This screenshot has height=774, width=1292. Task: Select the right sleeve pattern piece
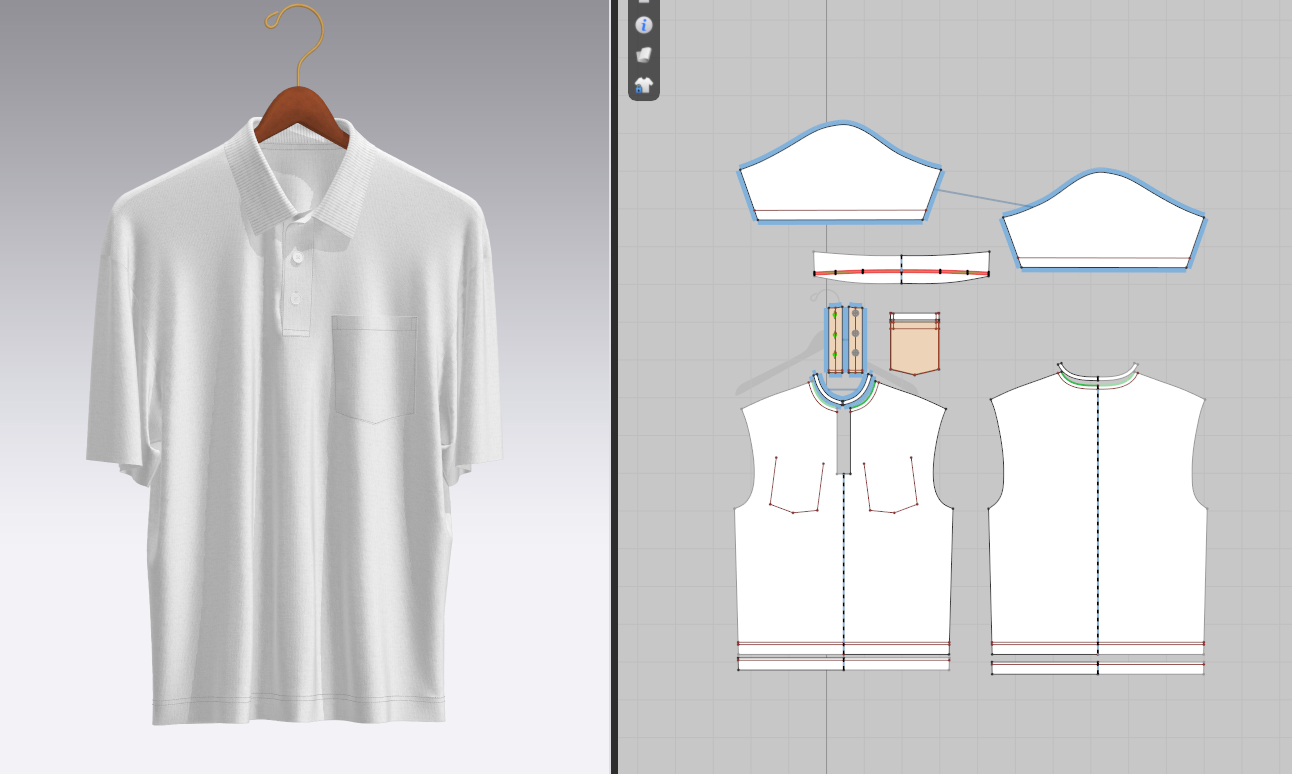coord(1103,222)
